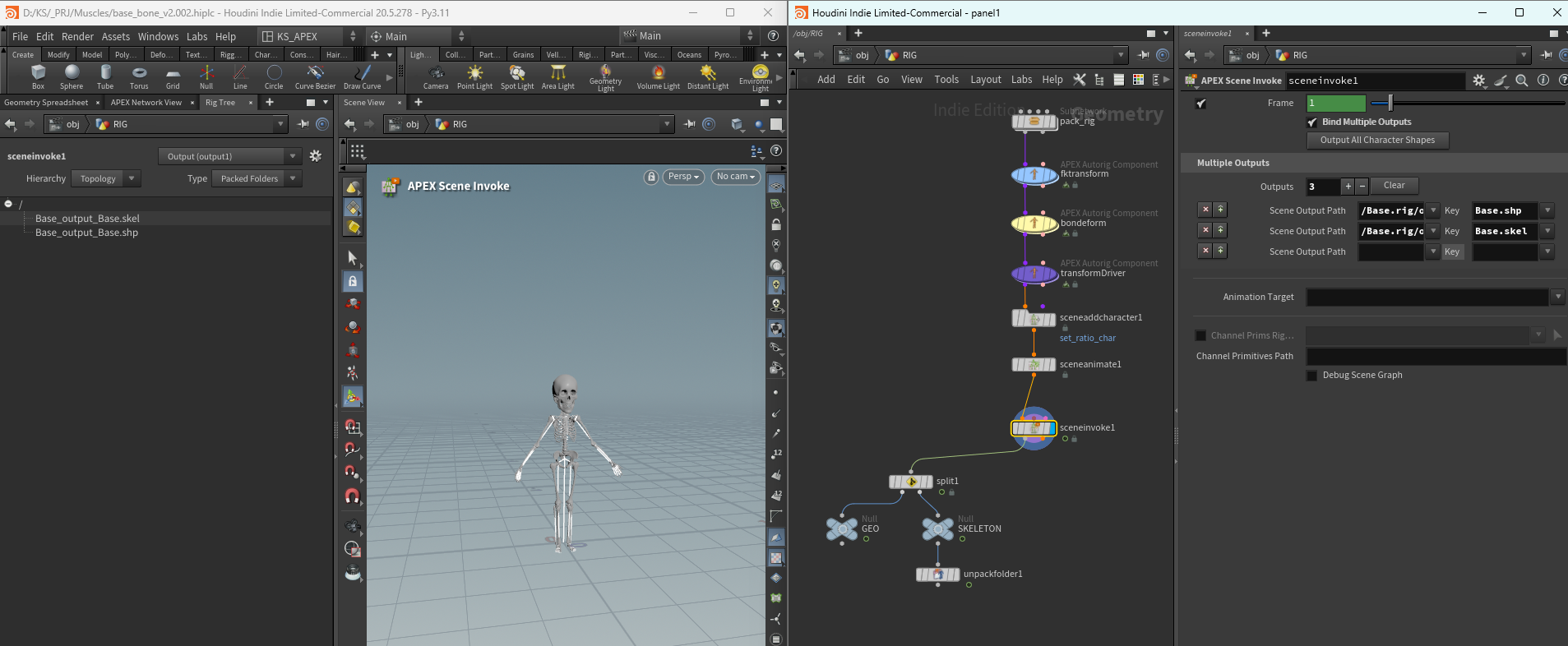Open the Persp view menu

click(683, 177)
